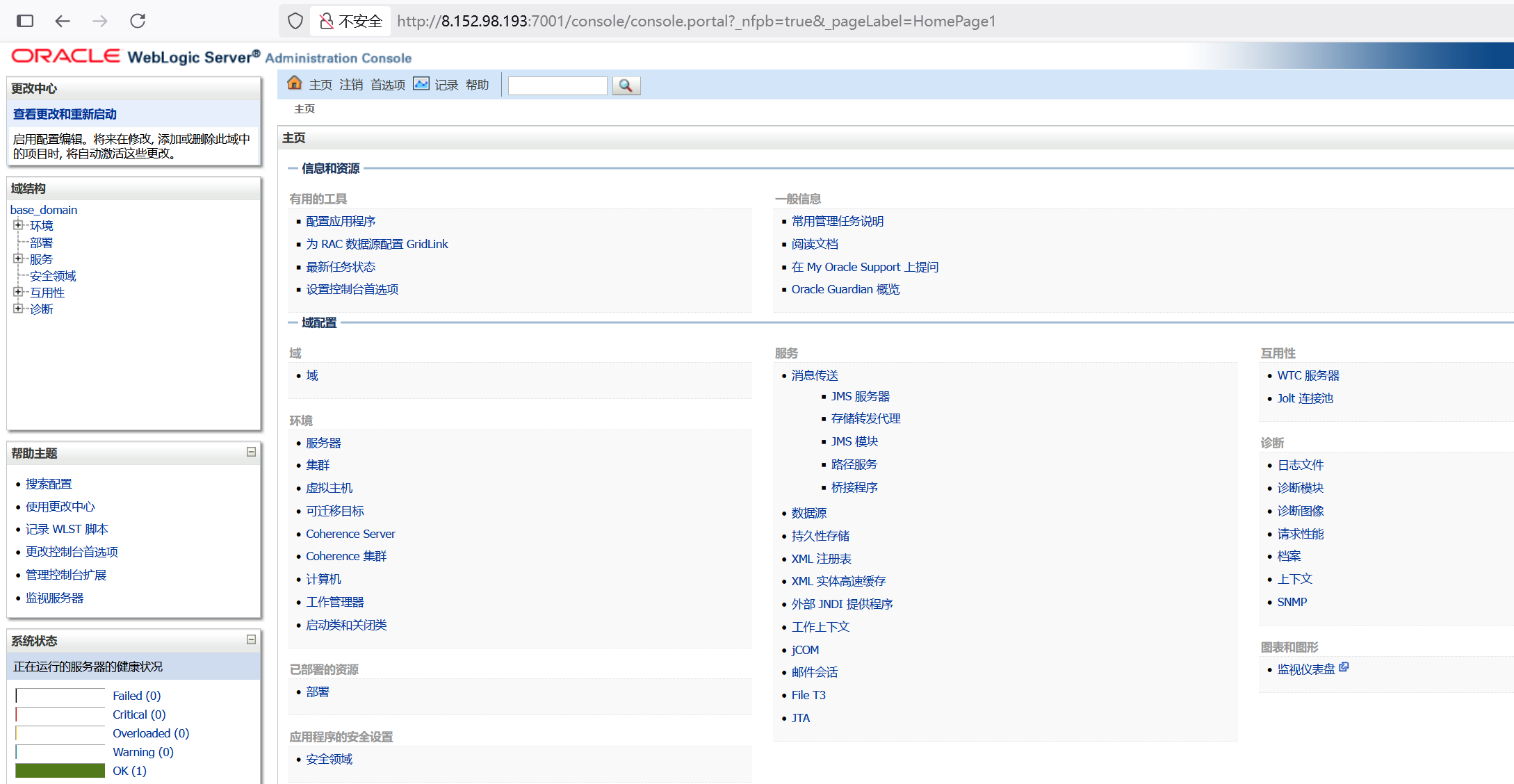The image size is (1514, 784).
Task: Open the 服务器 link under 环境
Action: (x=323, y=443)
